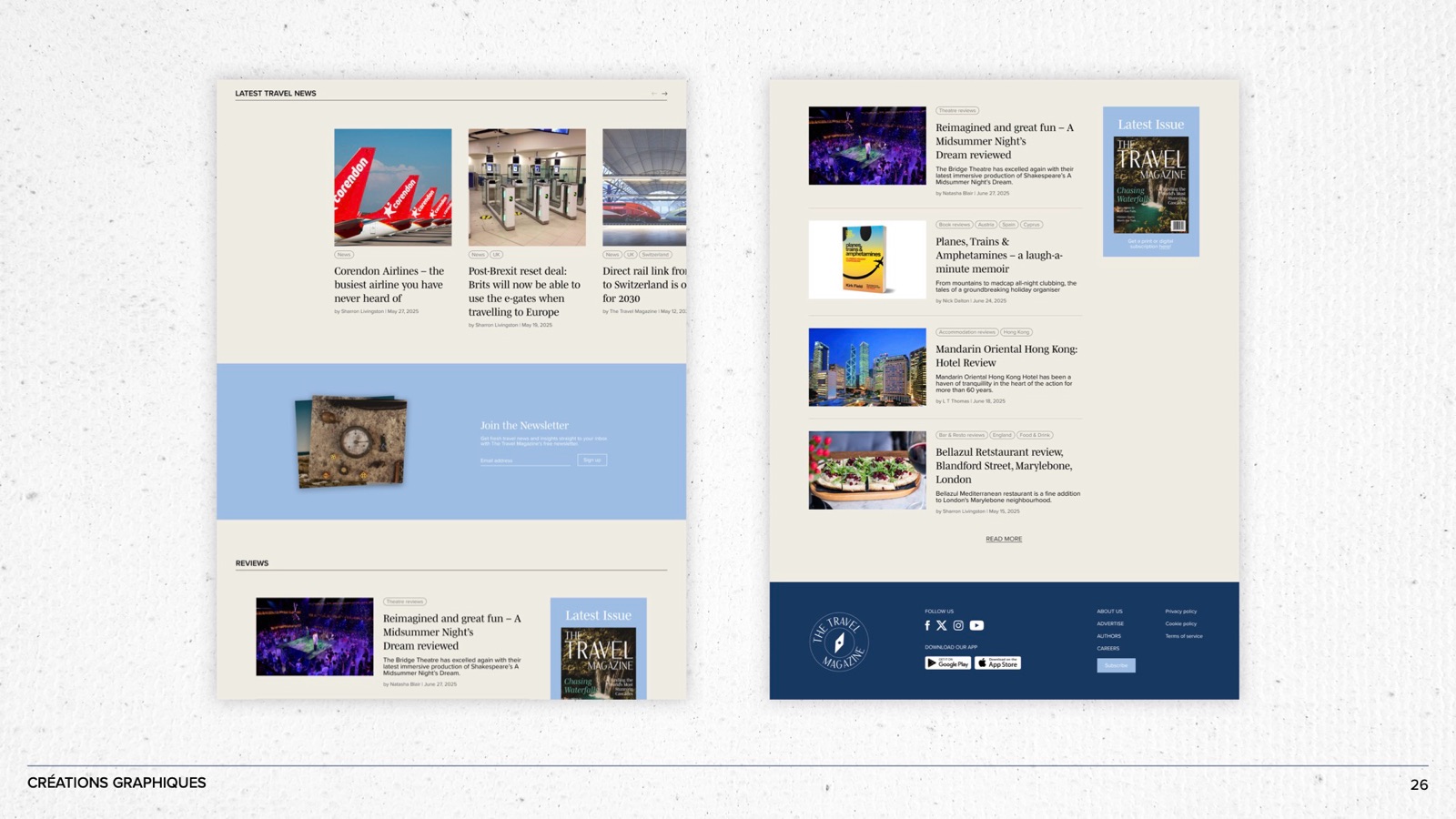Image resolution: width=1456 pixels, height=819 pixels.
Task: Click the previous arrow in Latest Travel News
Action: click(x=653, y=93)
